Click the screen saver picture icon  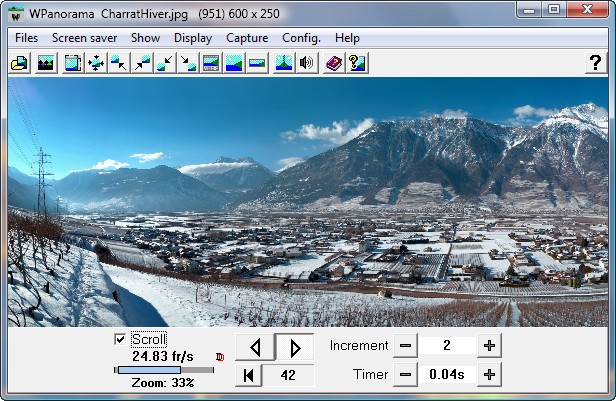pos(46,63)
